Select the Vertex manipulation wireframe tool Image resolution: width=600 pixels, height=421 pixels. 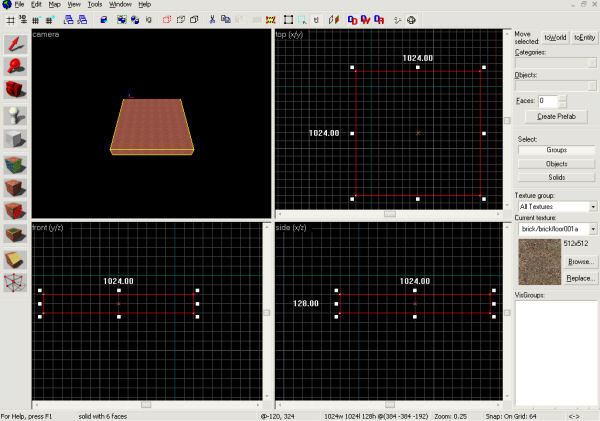click(15, 283)
